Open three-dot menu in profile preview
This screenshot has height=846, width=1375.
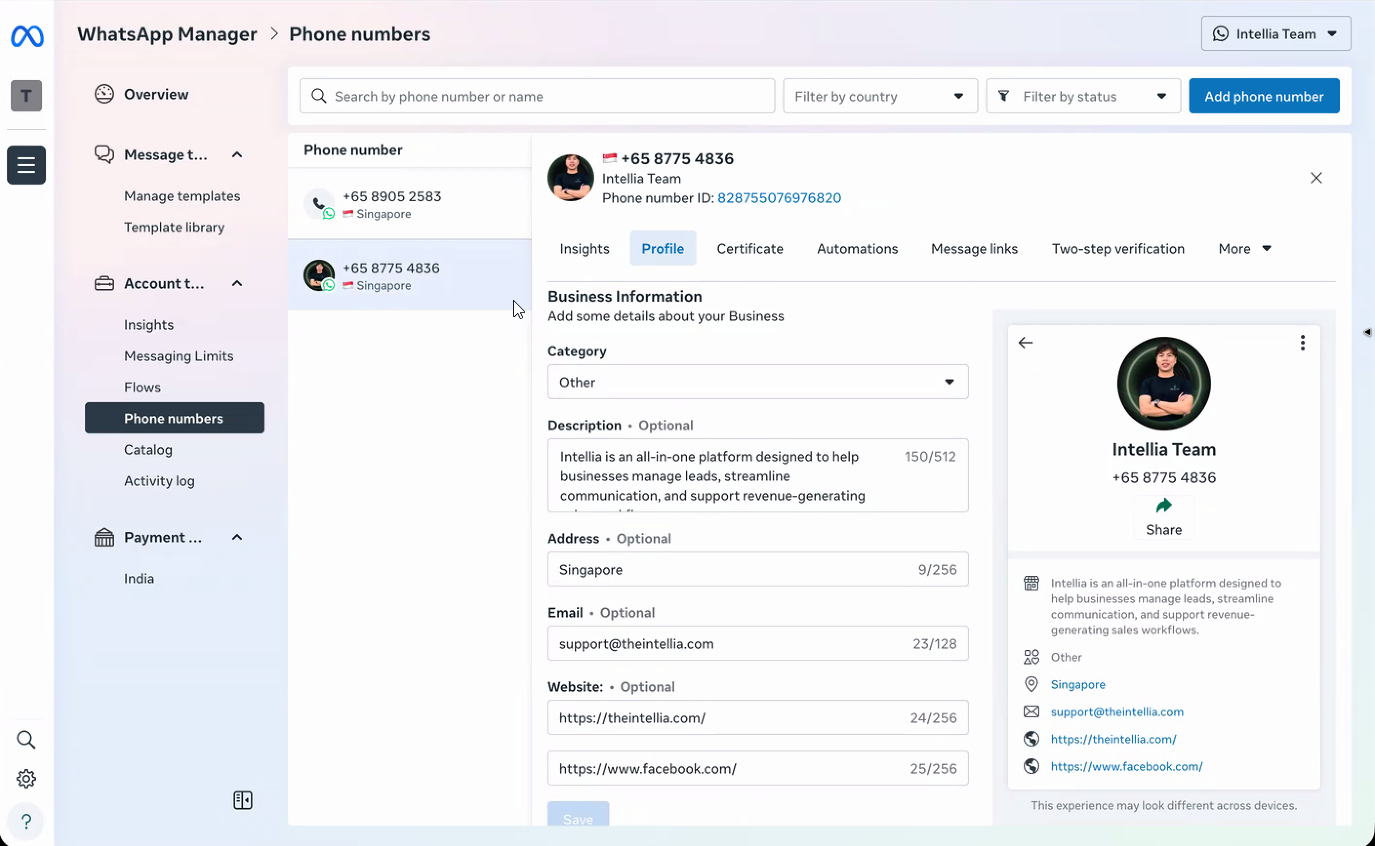pyautogui.click(x=1302, y=343)
